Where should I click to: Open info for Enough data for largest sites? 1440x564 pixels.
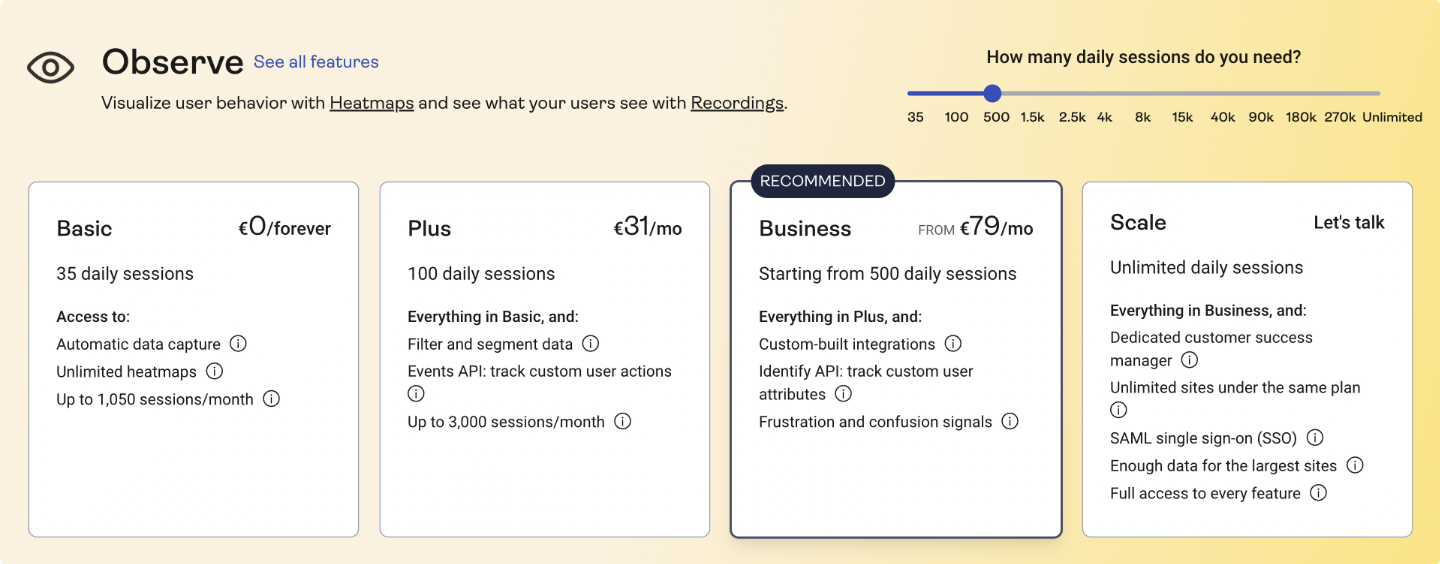tap(1354, 465)
